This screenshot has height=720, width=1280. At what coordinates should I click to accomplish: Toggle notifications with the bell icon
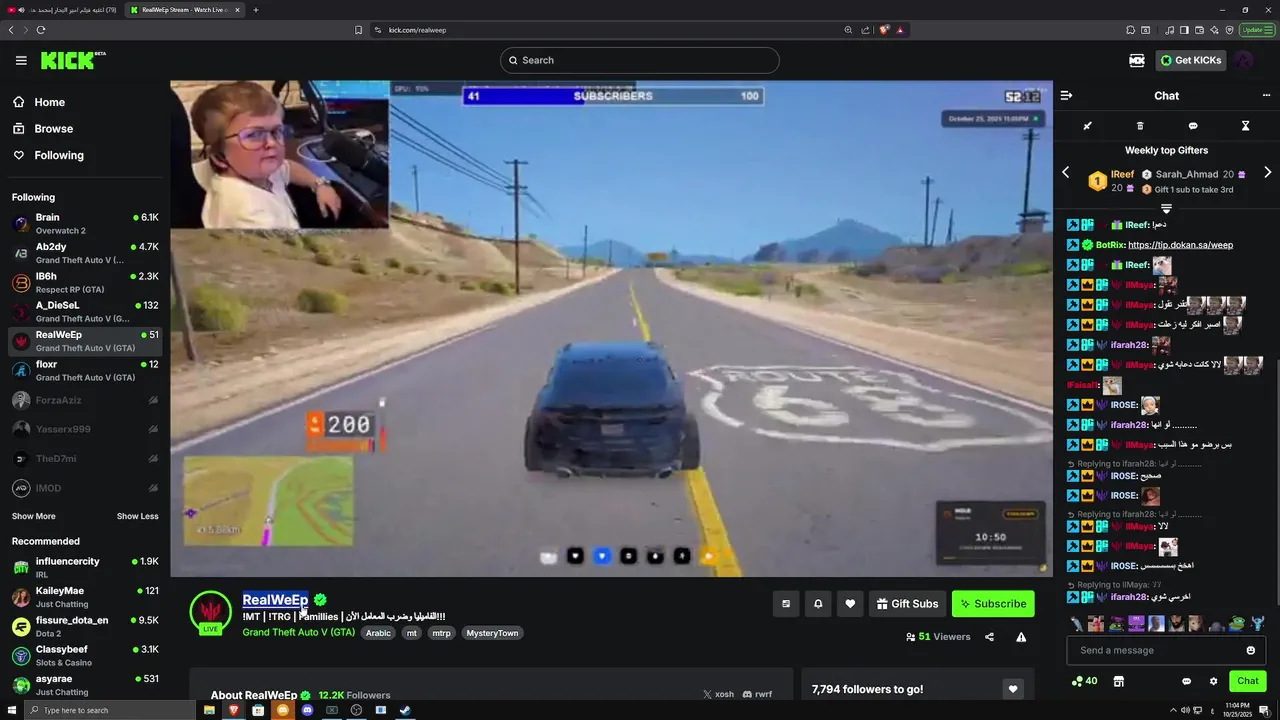818,604
